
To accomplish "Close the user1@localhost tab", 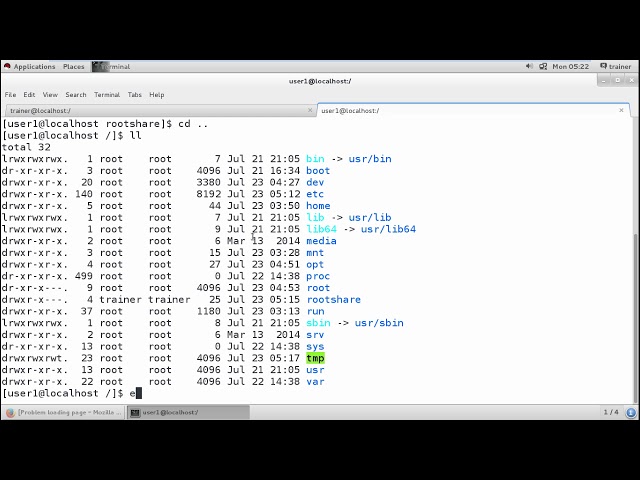I will click(621, 110).
